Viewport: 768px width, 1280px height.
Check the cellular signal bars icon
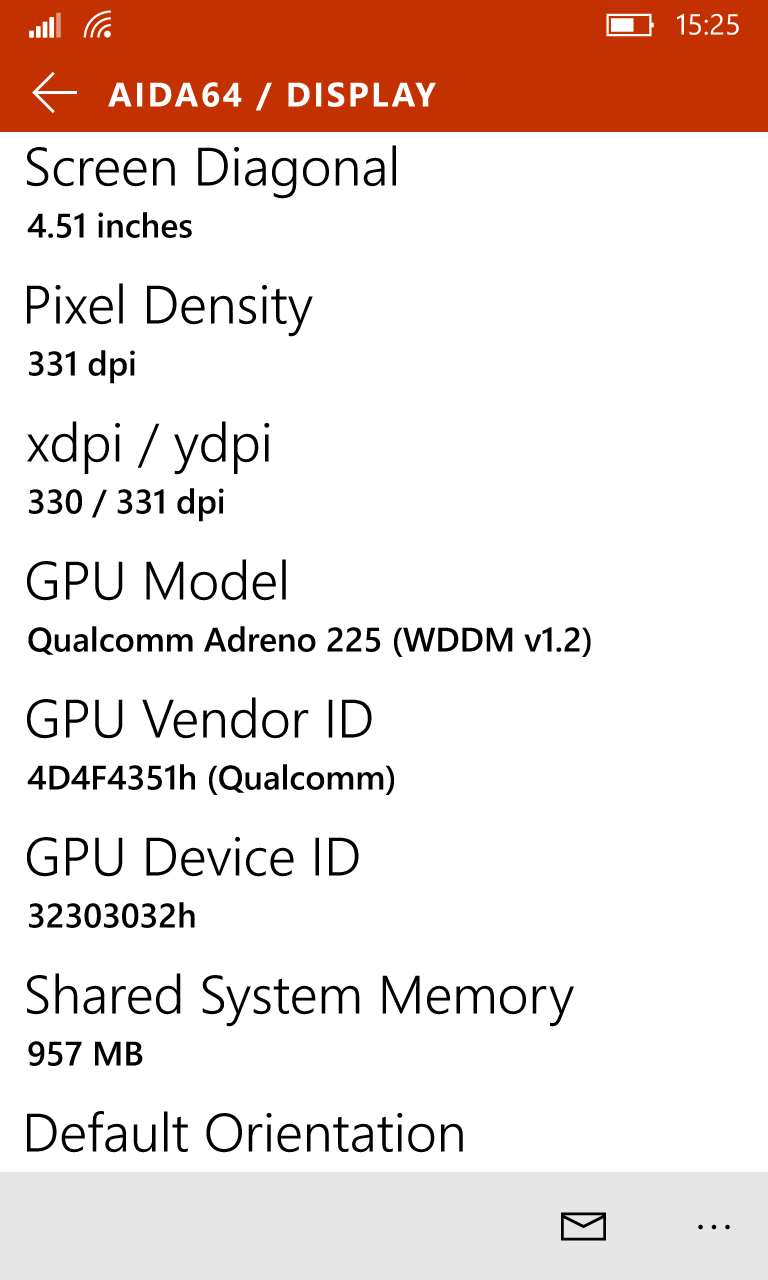point(46,25)
